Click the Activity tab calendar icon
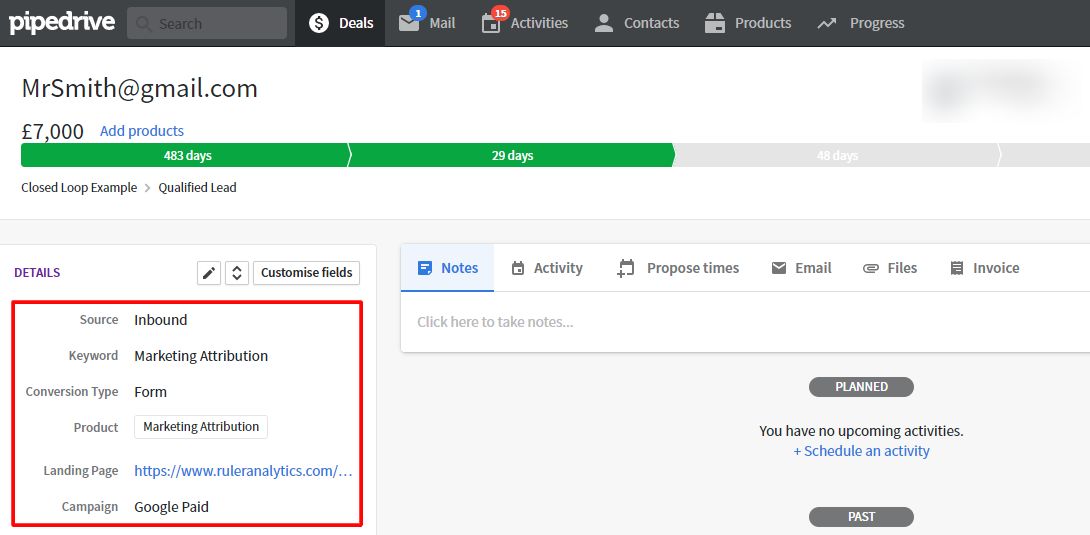Screen dimensions: 1090x535 tap(518, 268)
